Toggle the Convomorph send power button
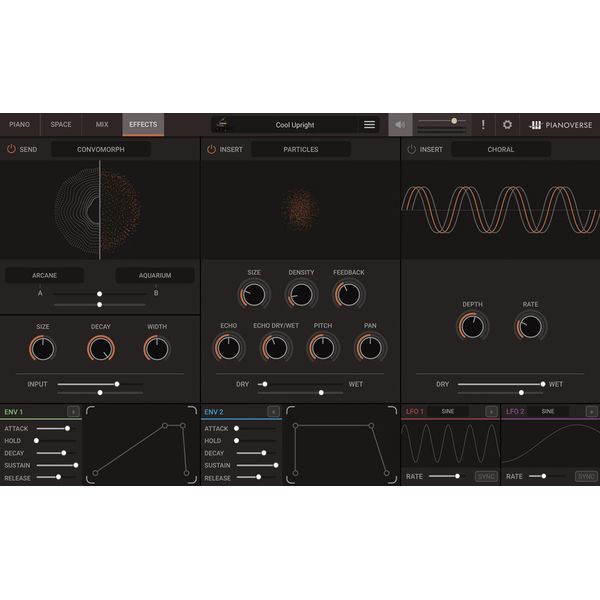The height and width of the screenshot is (600, 600). [x=11, y=149]
